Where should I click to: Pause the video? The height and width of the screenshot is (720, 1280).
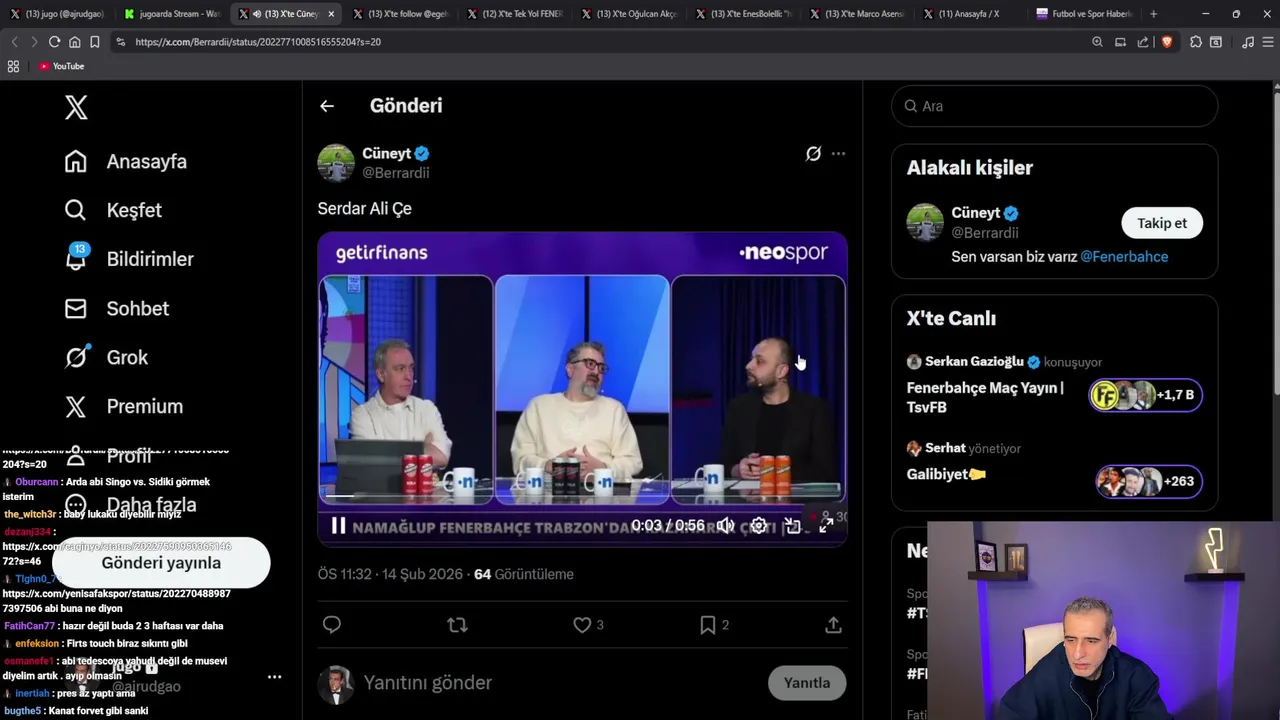[x=338, y=525]
